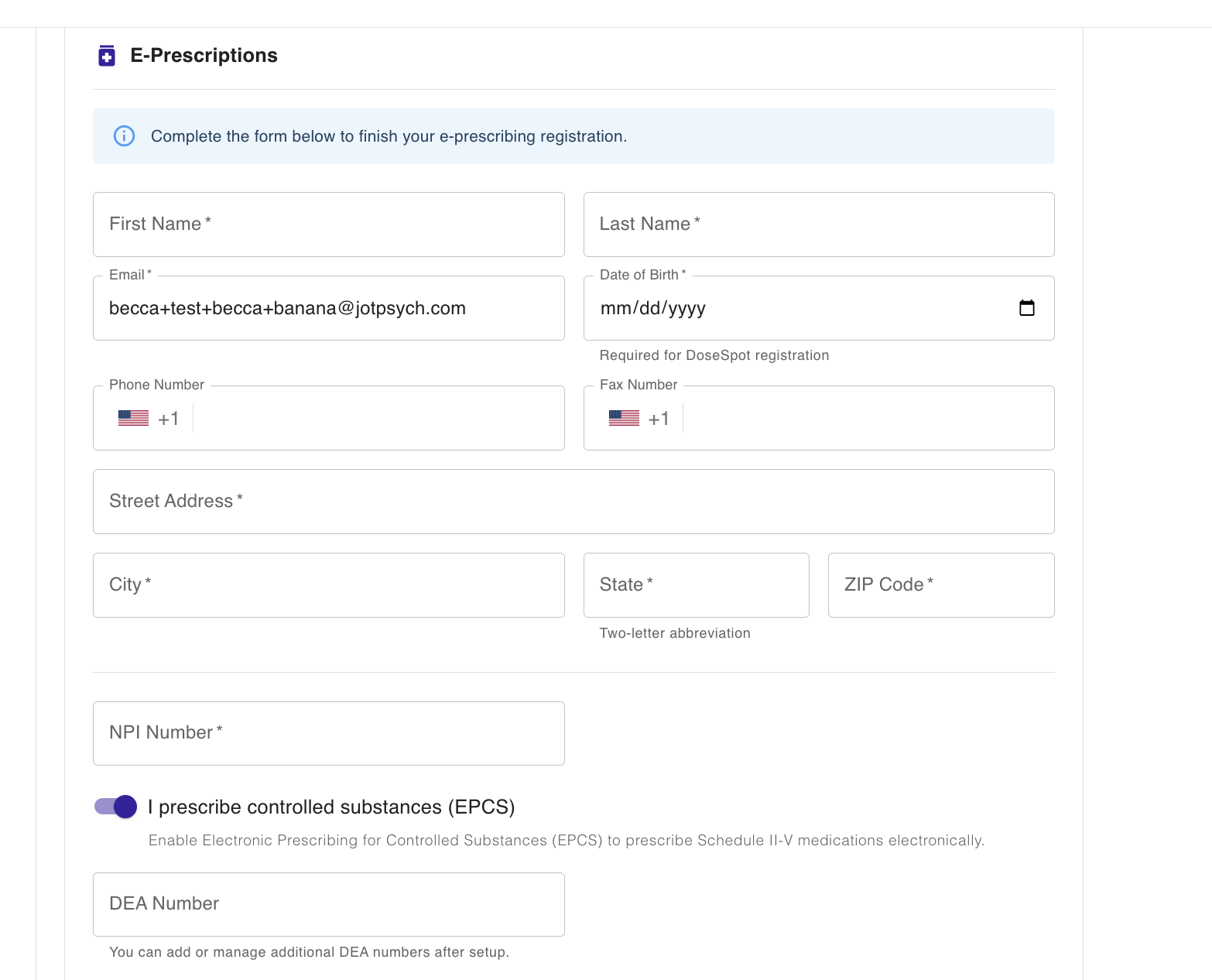Click the US flag in Phone Number
1212x980 pixels.
(133, 418)
